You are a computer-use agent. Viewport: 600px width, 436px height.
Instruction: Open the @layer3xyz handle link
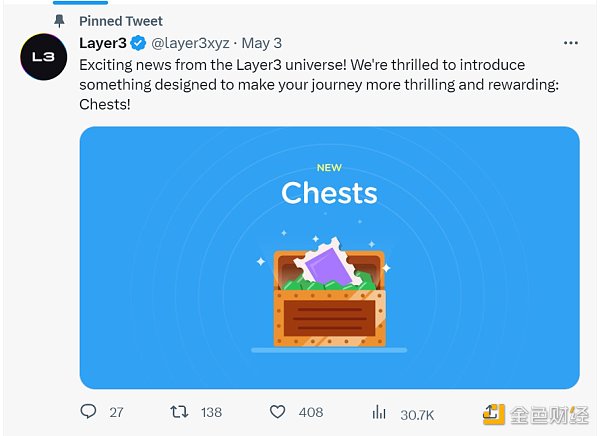click(x=190, y=44)
